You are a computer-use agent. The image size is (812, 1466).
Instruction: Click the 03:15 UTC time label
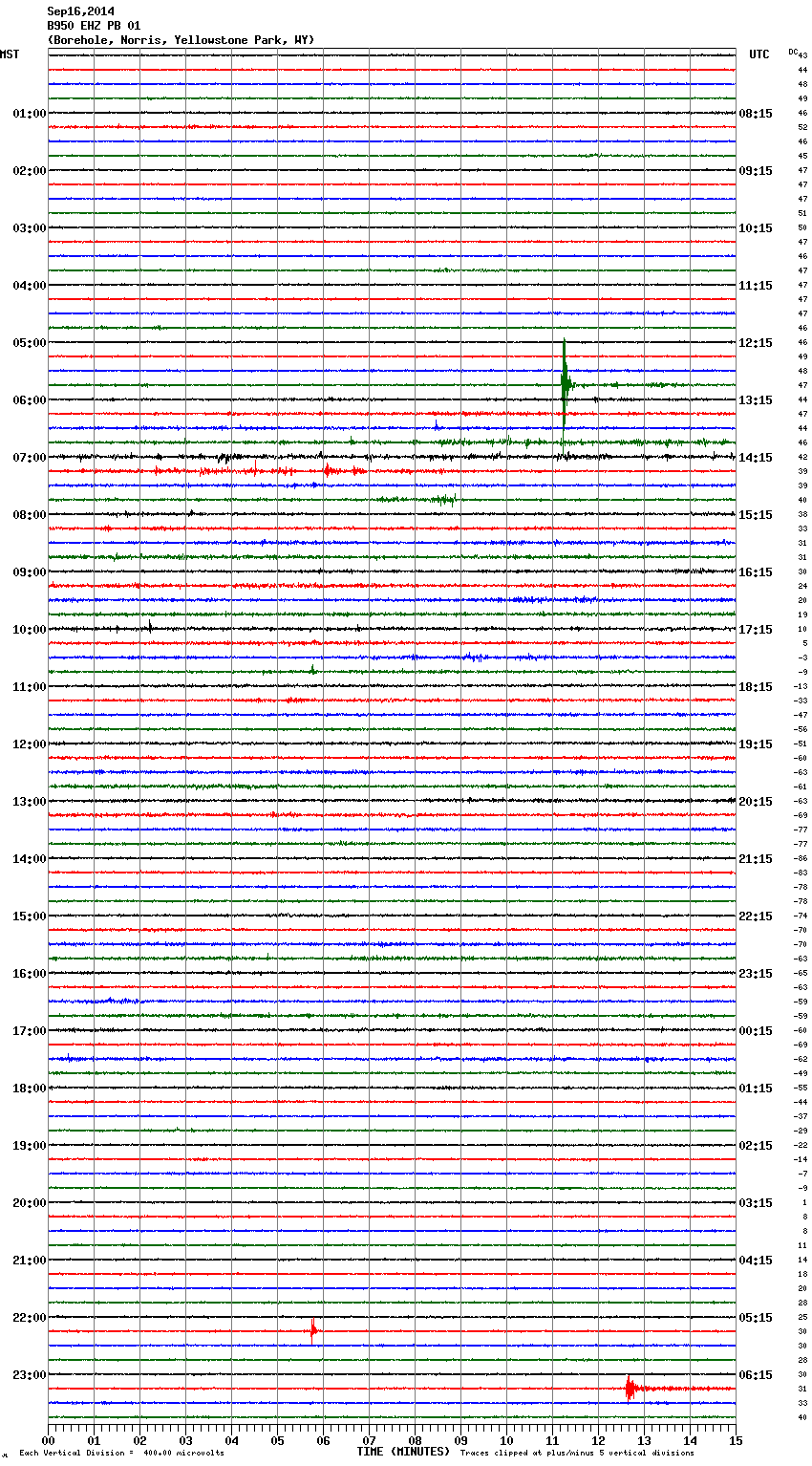(x=756, y=1203)
